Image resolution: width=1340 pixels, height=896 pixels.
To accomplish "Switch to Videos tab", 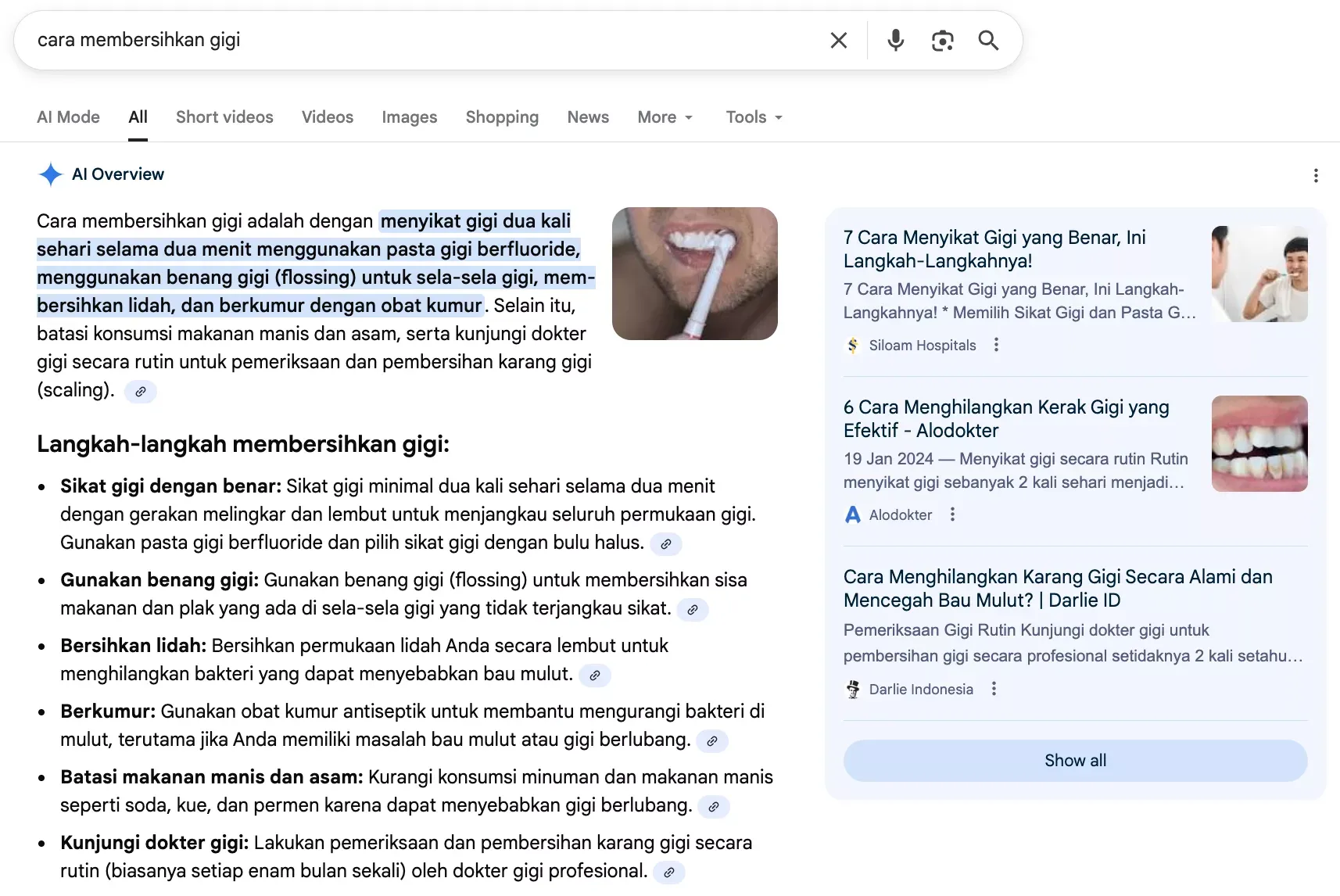I will pos(328,117).
